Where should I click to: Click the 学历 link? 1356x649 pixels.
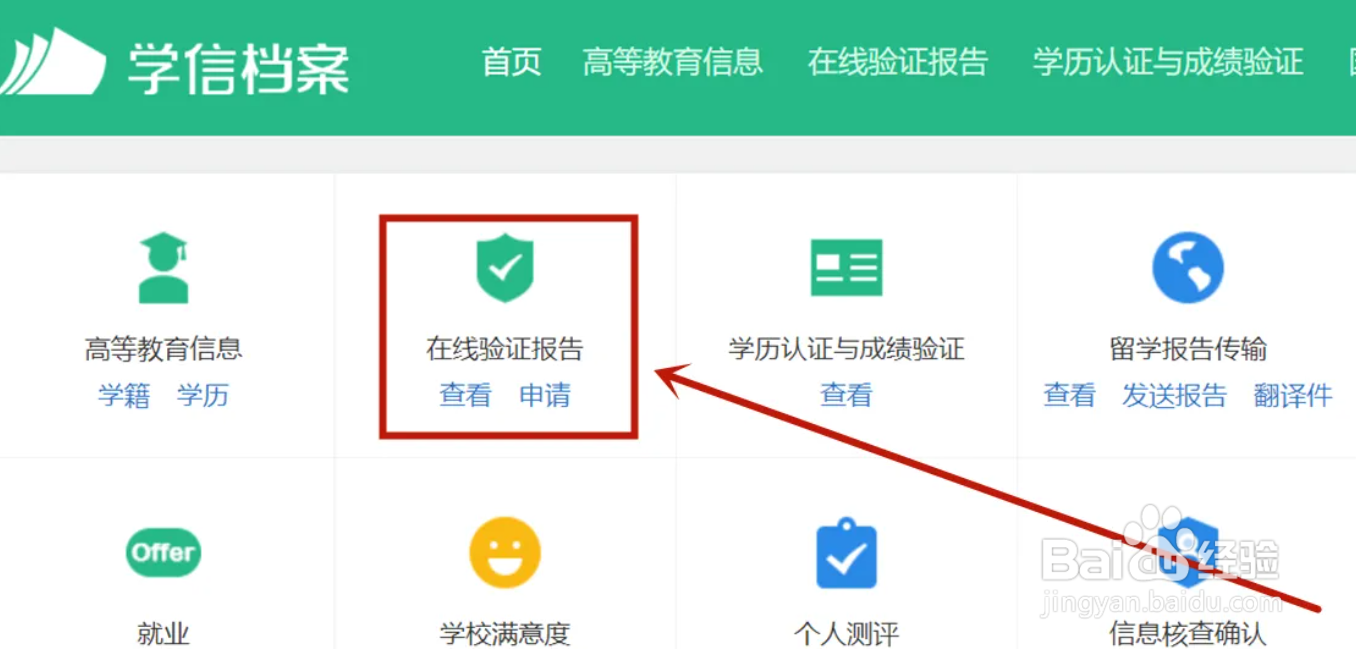[x=203, y=395]
